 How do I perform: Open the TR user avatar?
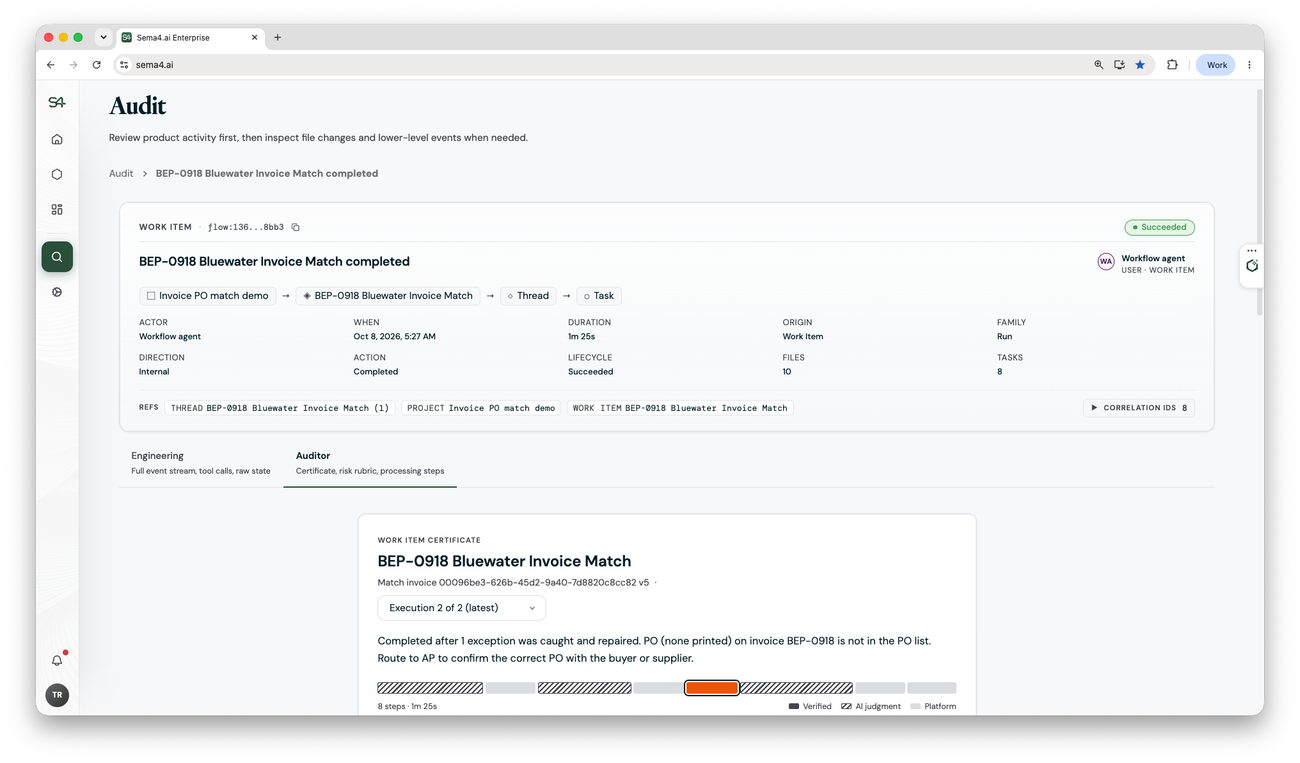pyautogui.click(x=57, y=695)
